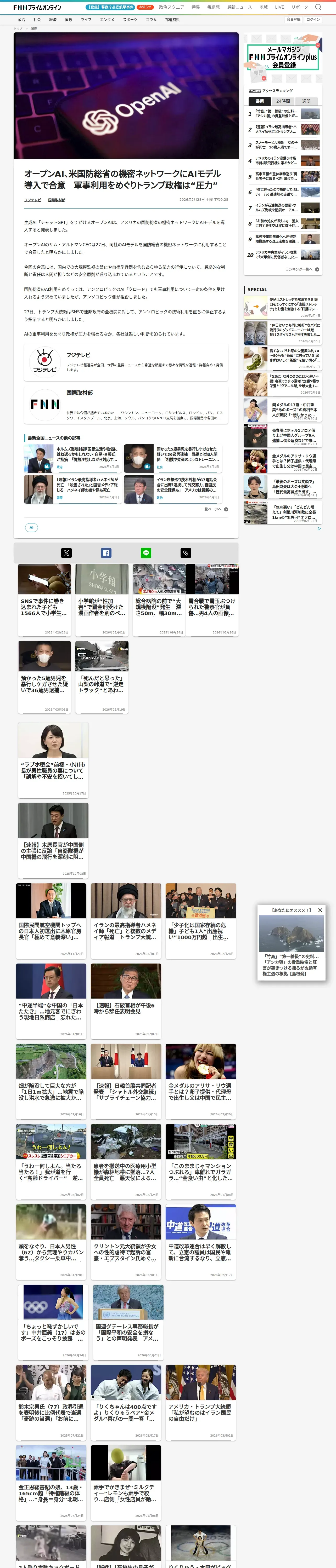The height and width of the screenshot is (1568, 336).
Task: Click the AI tag chip
Action: click(32, 528)
